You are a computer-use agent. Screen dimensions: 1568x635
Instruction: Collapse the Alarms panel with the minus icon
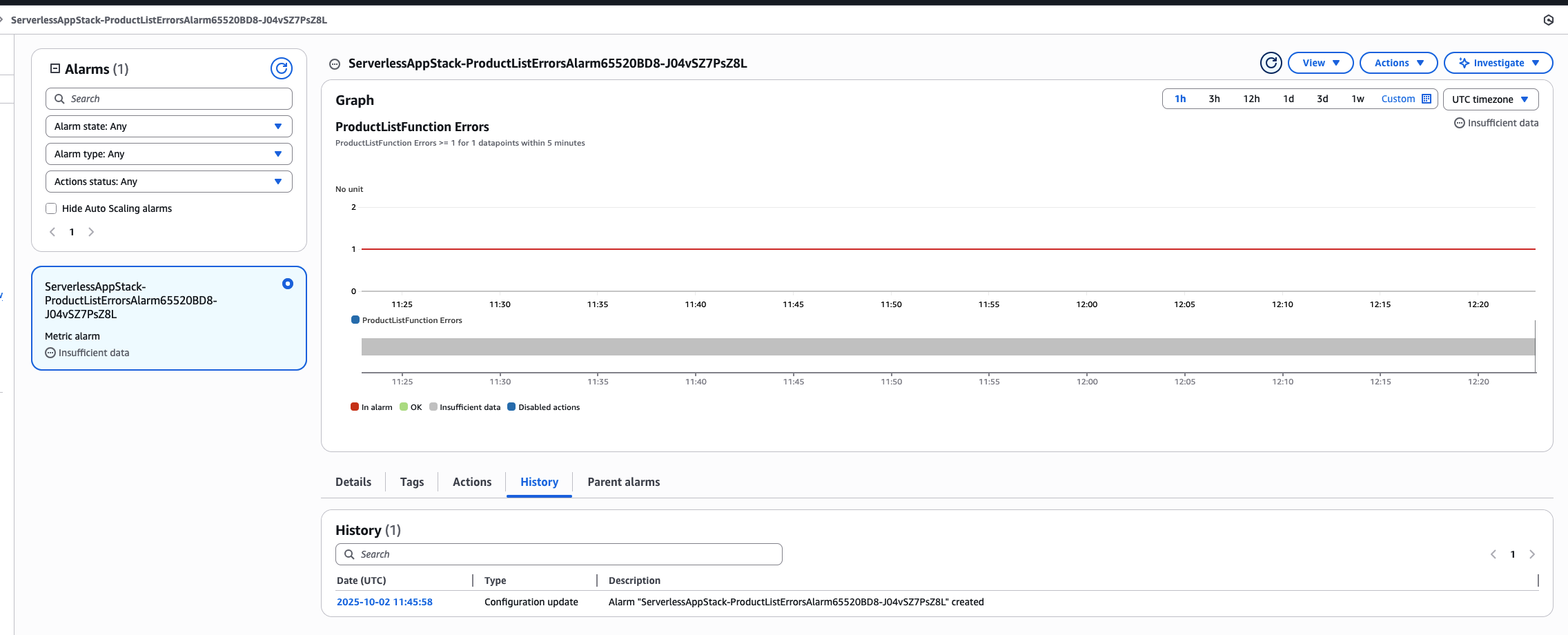click(55, 68)
